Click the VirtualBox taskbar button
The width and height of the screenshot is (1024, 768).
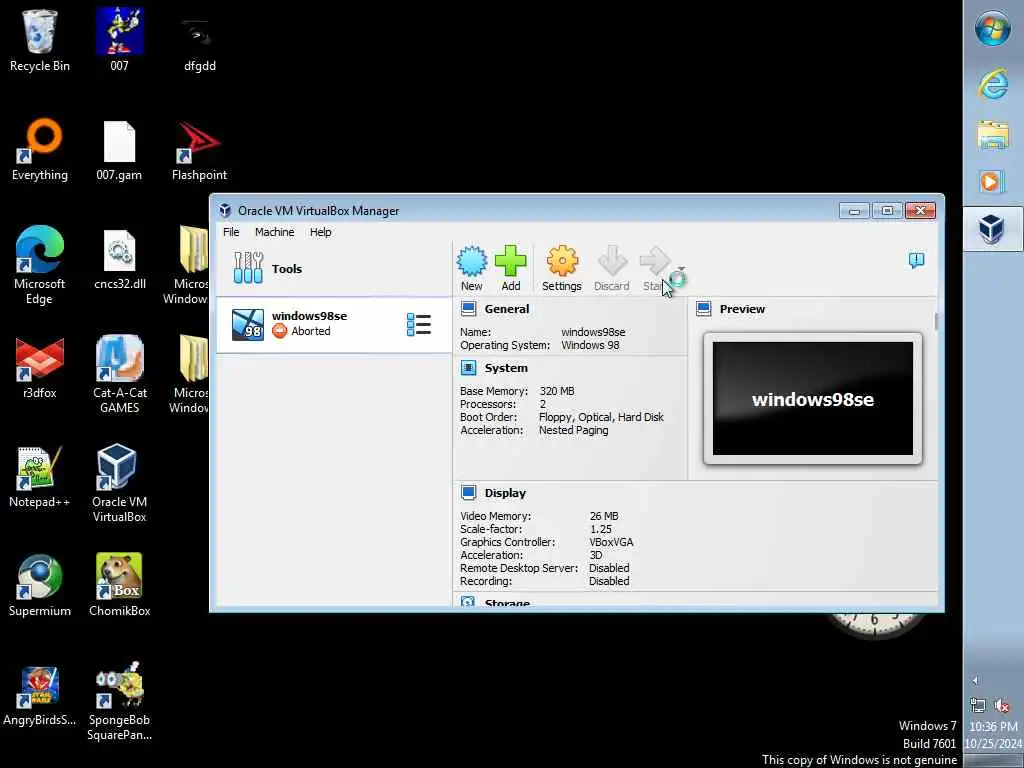click(x=993, y=229)
